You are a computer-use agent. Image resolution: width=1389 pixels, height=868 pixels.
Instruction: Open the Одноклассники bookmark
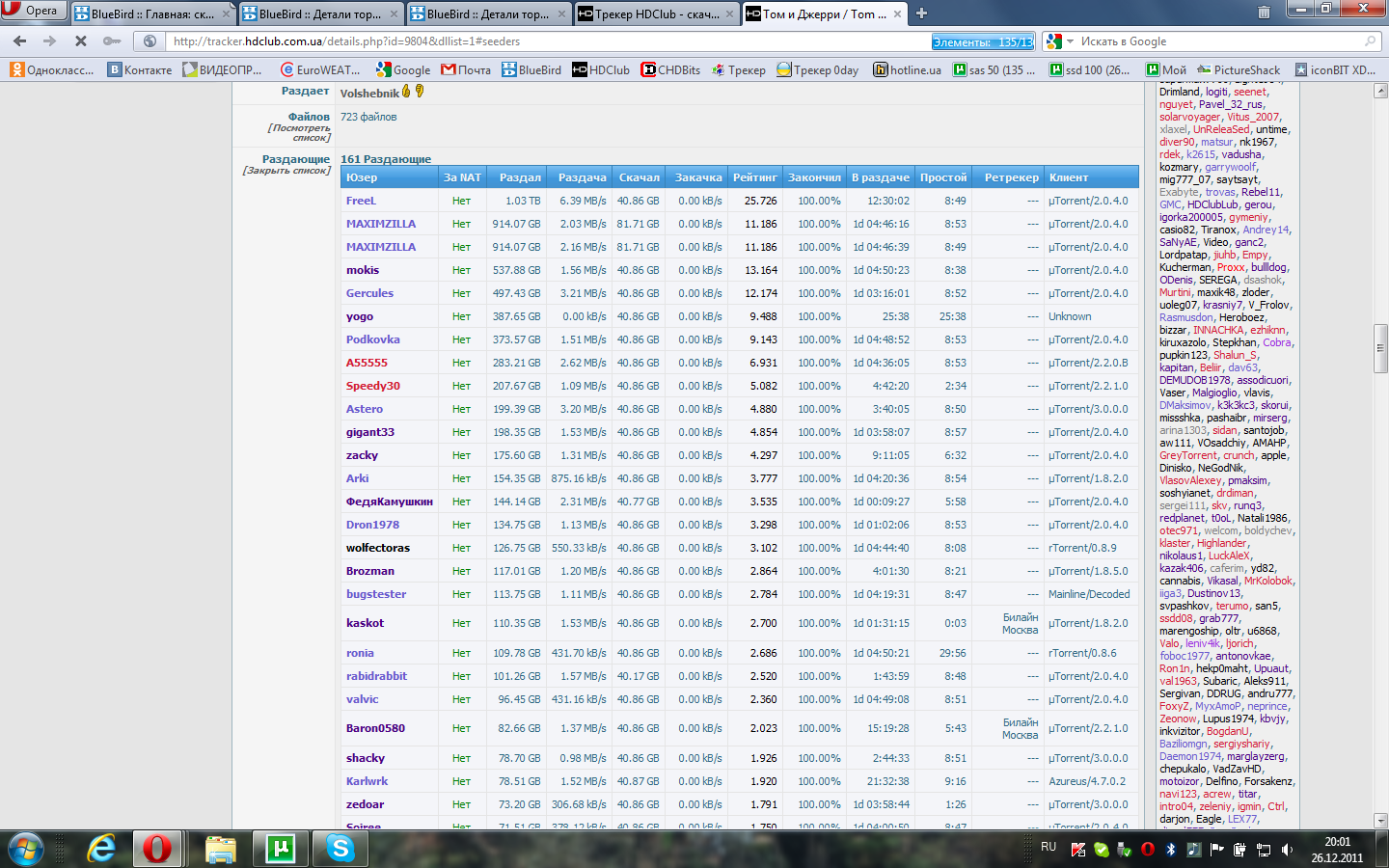52,69
